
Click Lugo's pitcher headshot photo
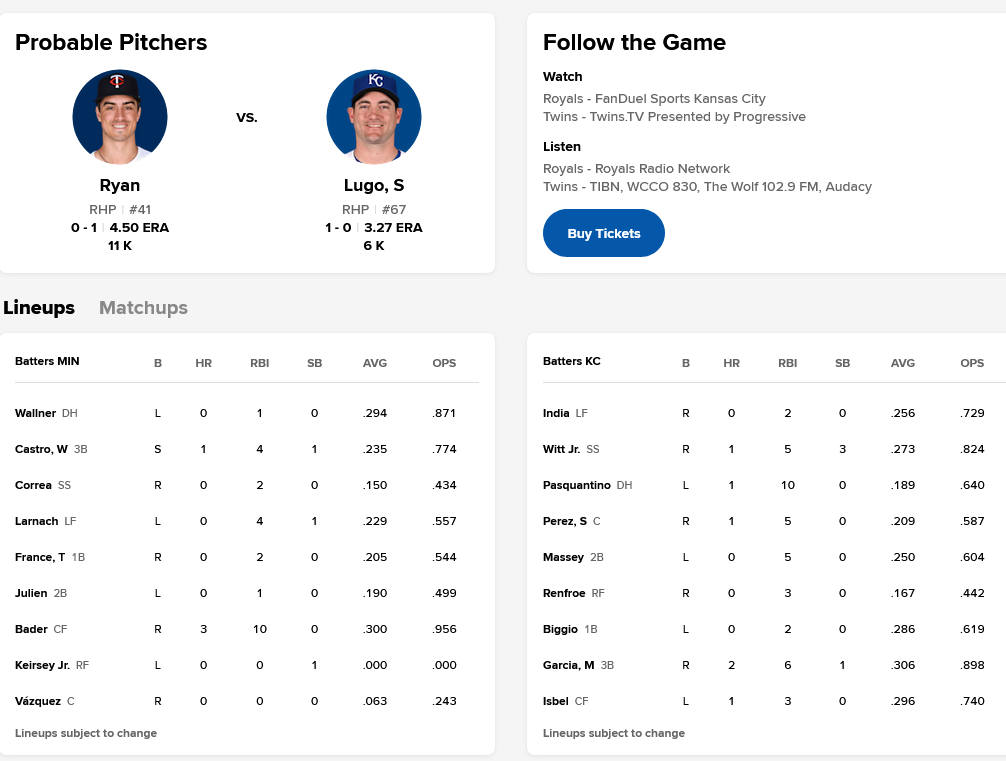374,117
